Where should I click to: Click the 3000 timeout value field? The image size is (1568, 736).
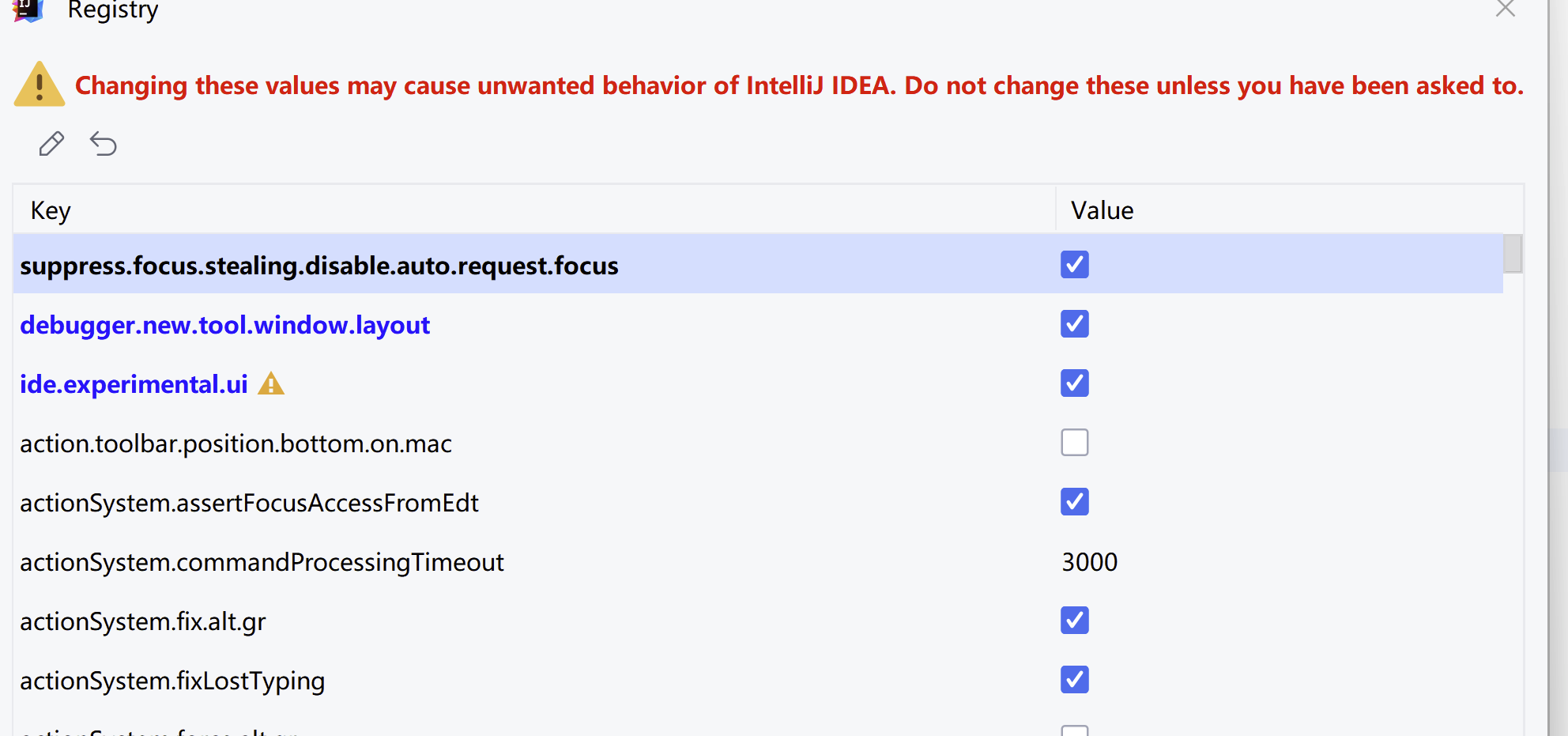tap(1089, 561)
